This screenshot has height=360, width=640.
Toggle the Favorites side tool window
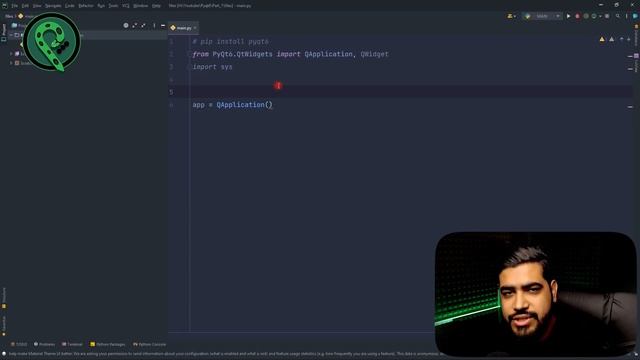click(4, 326)
